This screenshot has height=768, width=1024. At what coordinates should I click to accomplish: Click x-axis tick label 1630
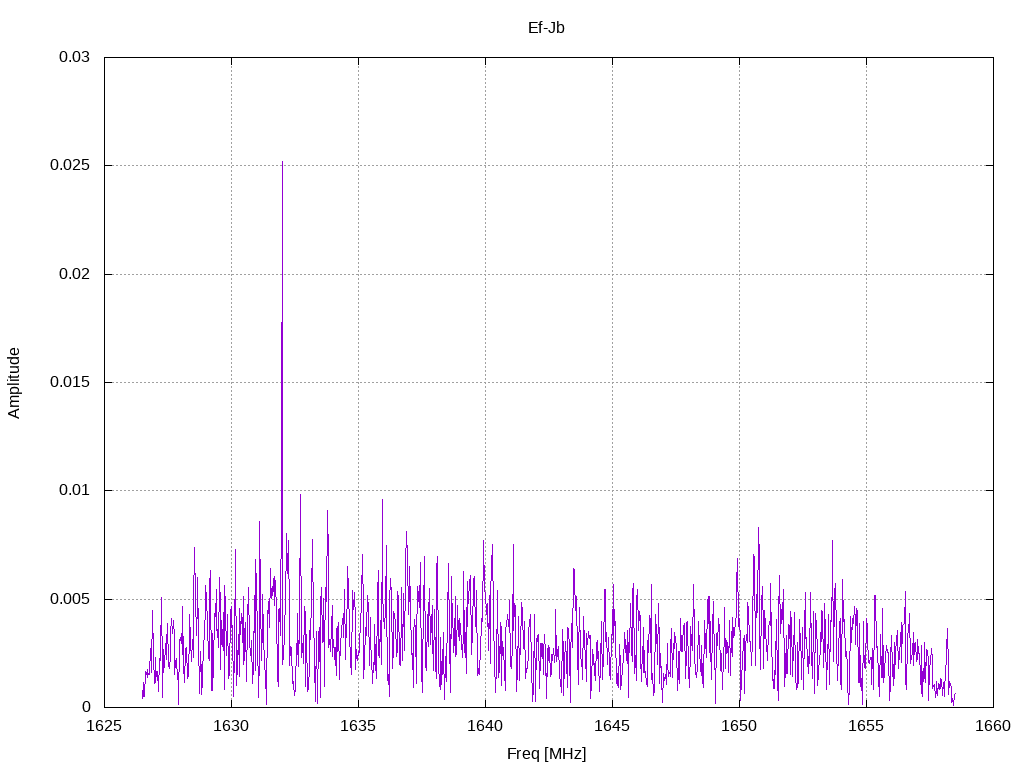[x=231, y=726]
